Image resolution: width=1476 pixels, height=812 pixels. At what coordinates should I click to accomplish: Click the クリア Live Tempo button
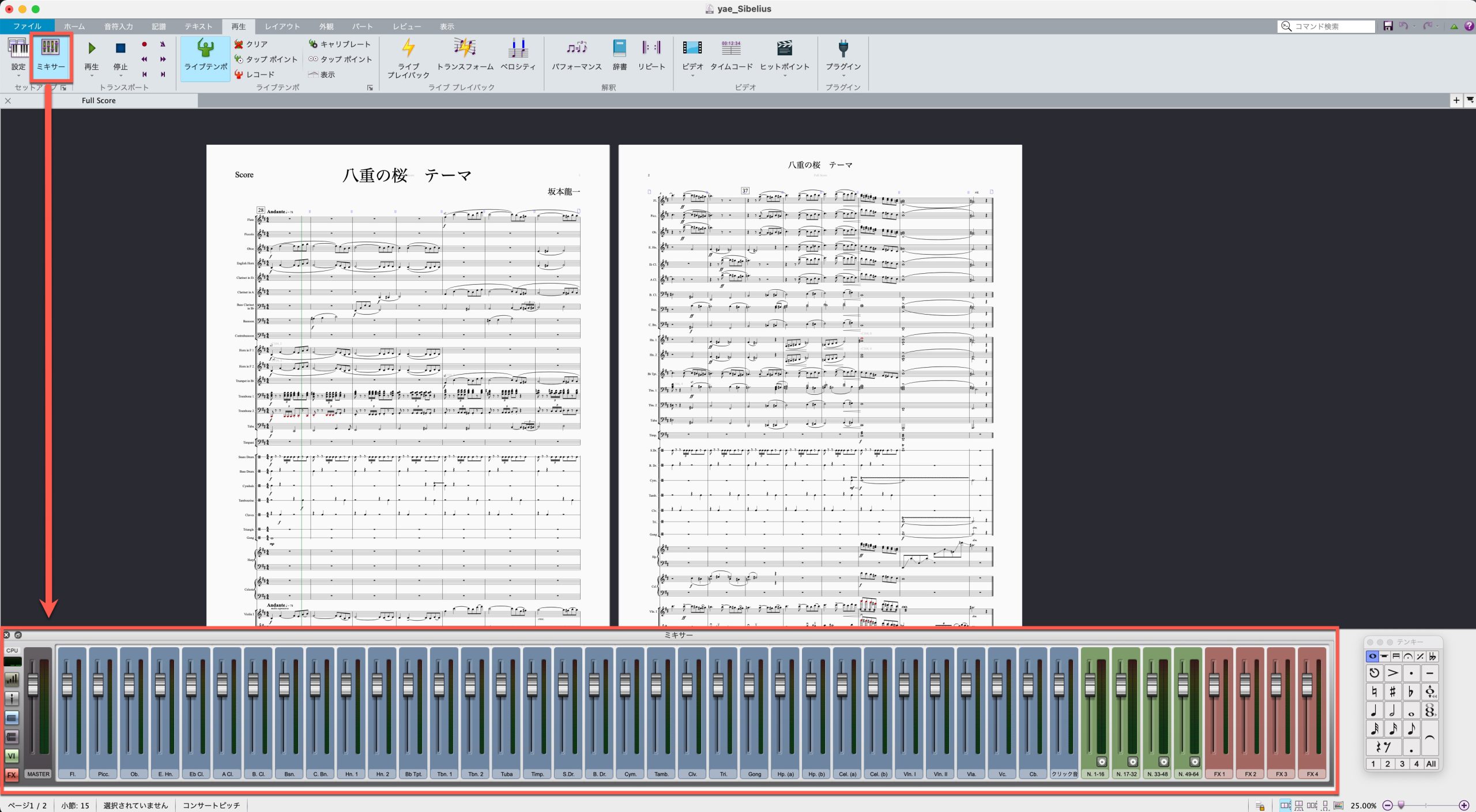tap(251, 44)
